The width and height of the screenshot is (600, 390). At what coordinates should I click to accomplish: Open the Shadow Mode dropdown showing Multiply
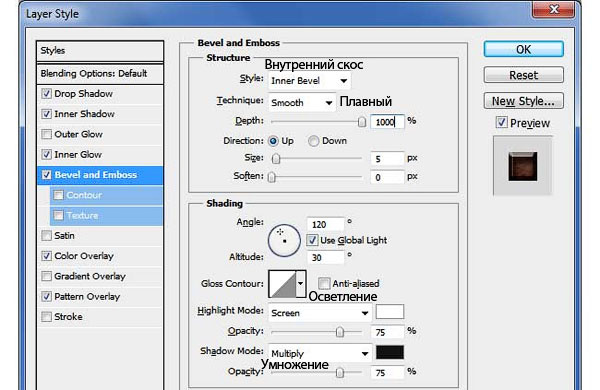[320, 353]
